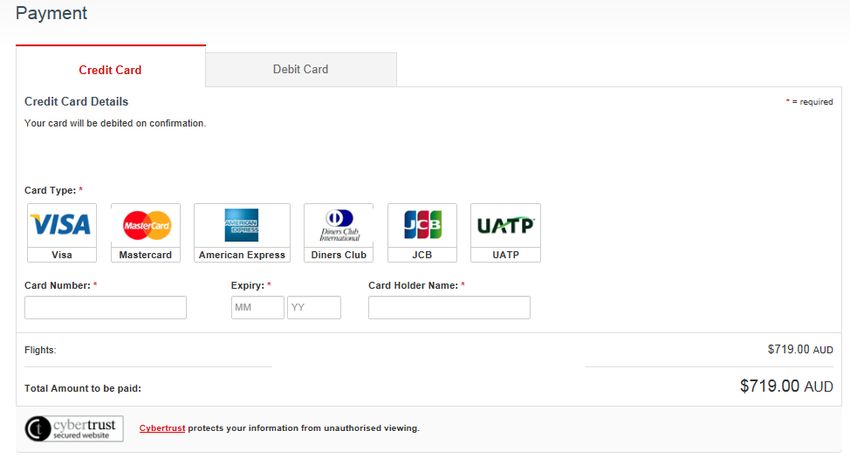The height and width of the screenshot is (458, 850).
Task: Click the Payment page heading
Action: [x=51, y=14]
